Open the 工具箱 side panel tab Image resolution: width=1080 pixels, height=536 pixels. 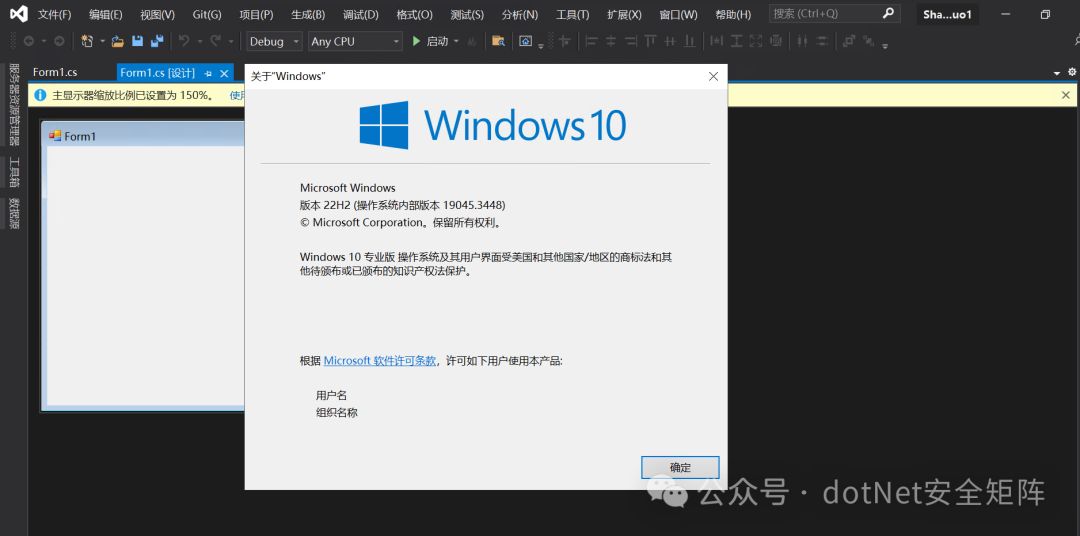click(14, 172)
